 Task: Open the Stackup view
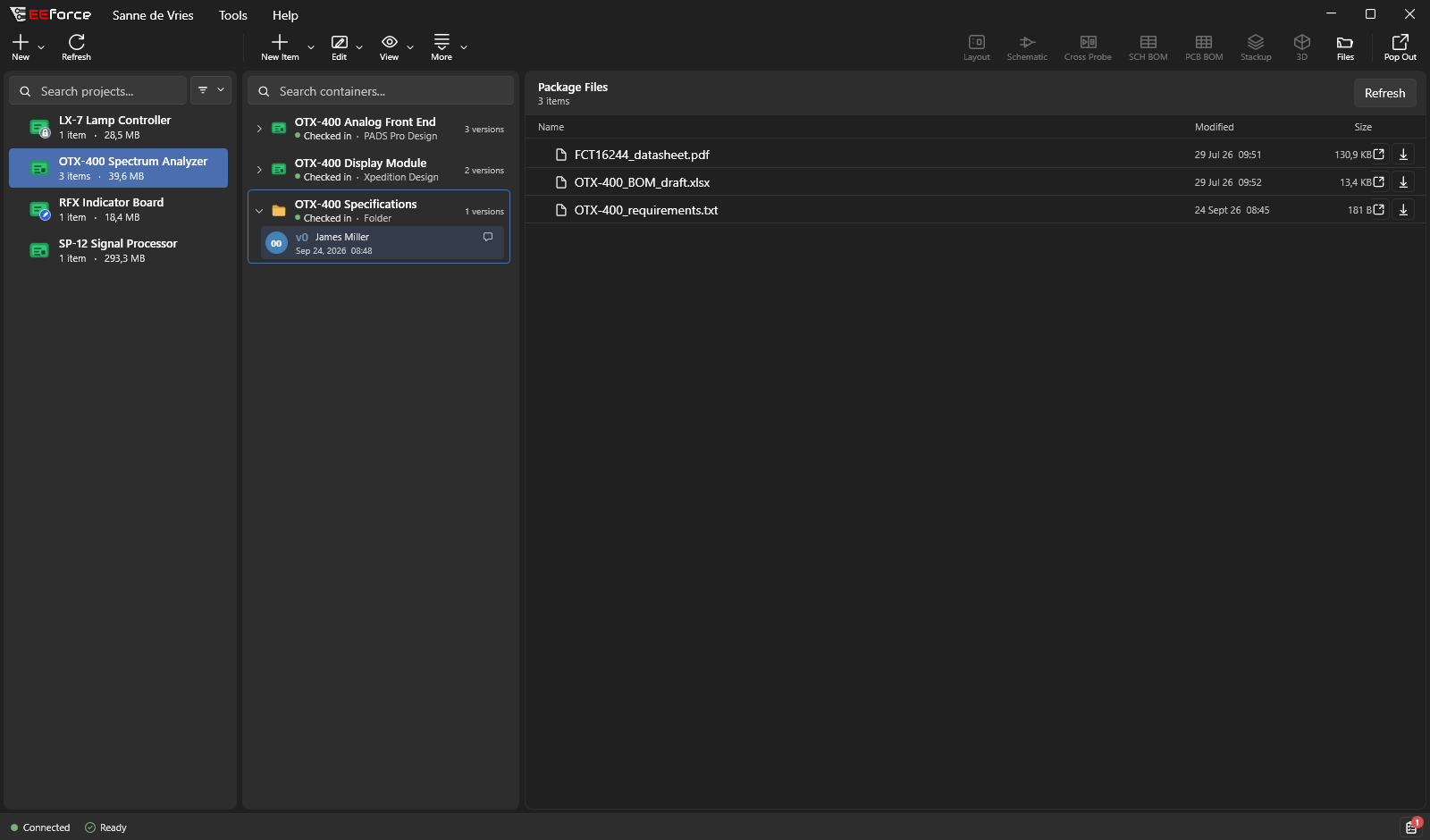tap(1256, 47)
